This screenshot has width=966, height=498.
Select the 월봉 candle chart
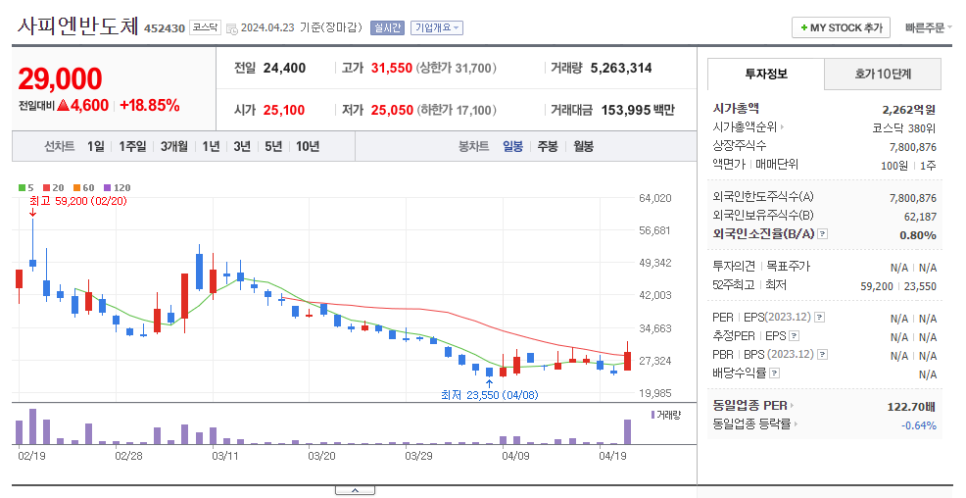point(583,146)
